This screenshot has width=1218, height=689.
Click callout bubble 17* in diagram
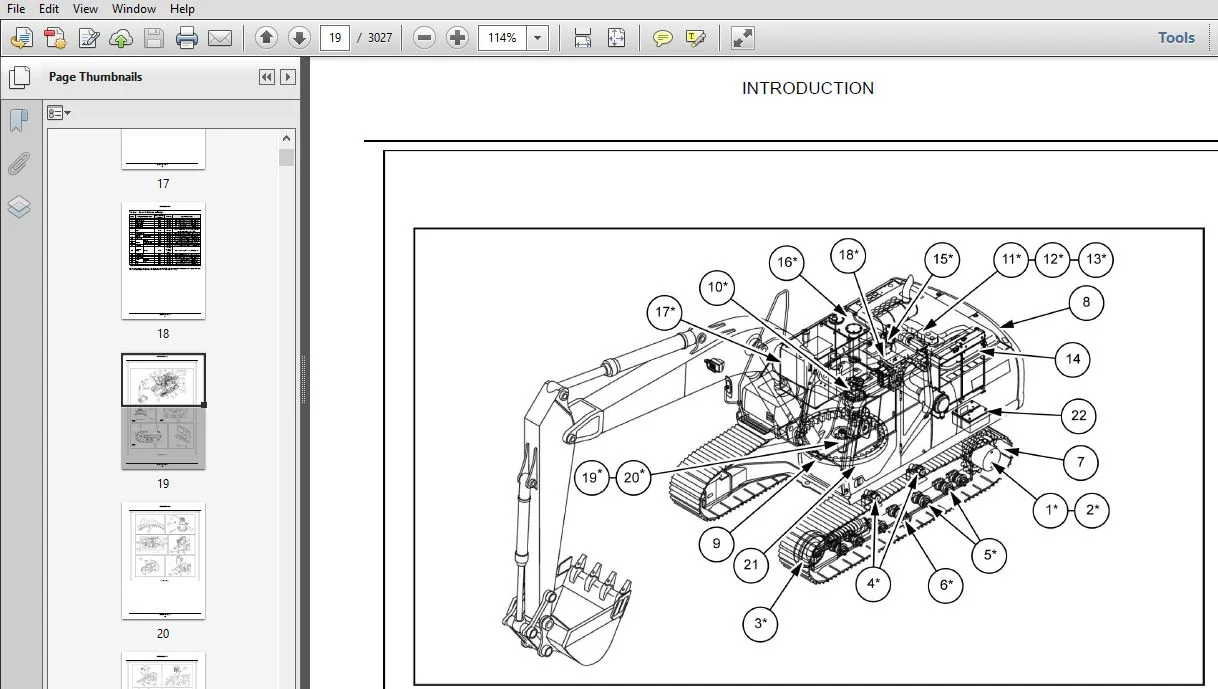pyautogui.click(x=665, y=313)
